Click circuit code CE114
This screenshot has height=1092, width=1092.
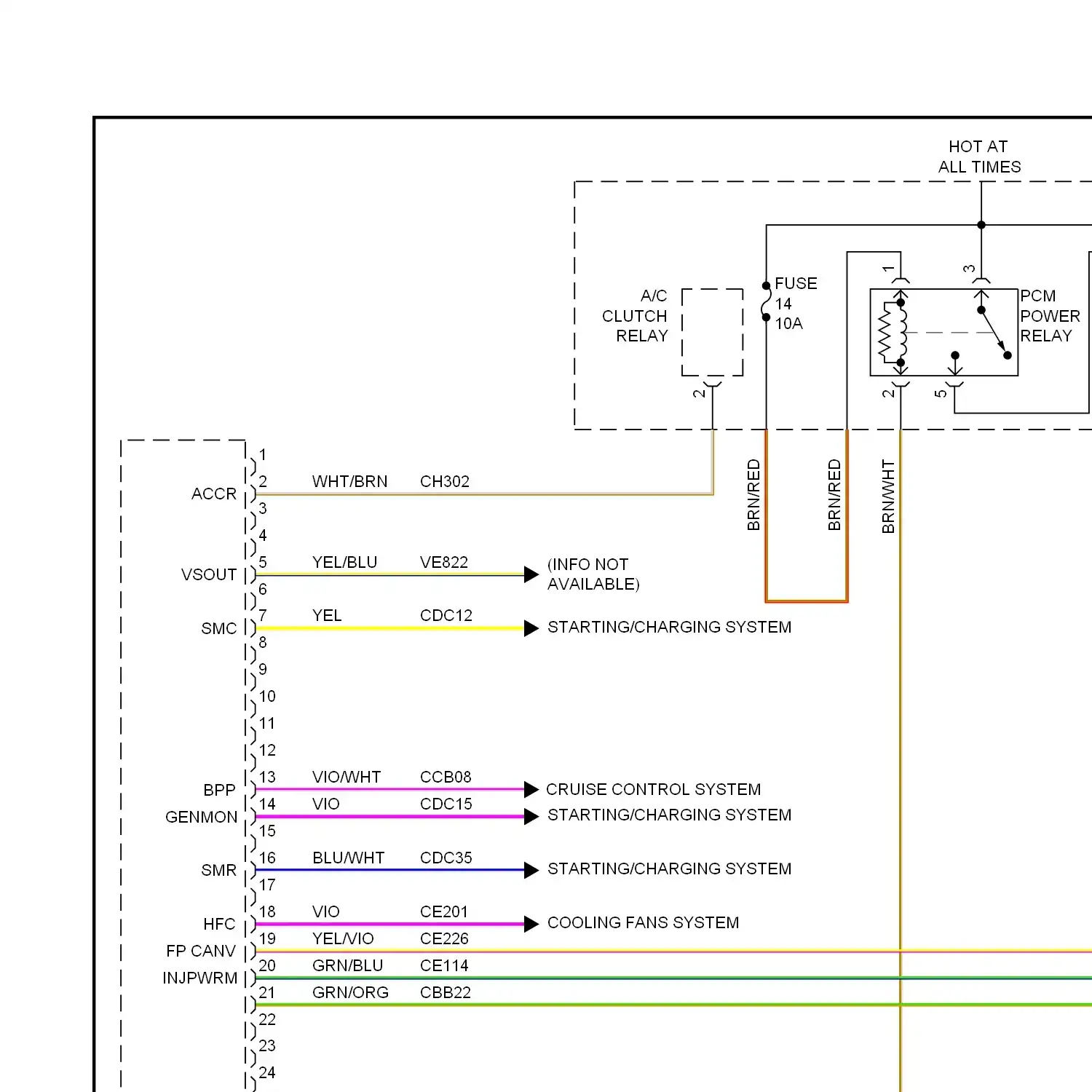pos(444,965)
